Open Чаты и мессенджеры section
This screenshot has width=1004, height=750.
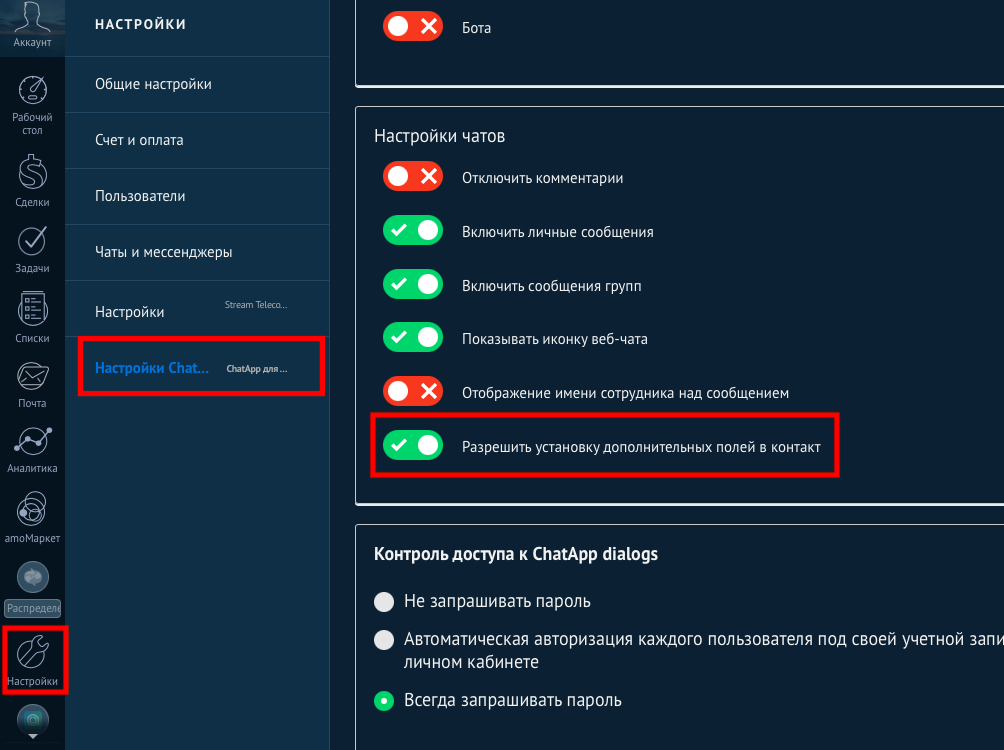click(164, 252)
